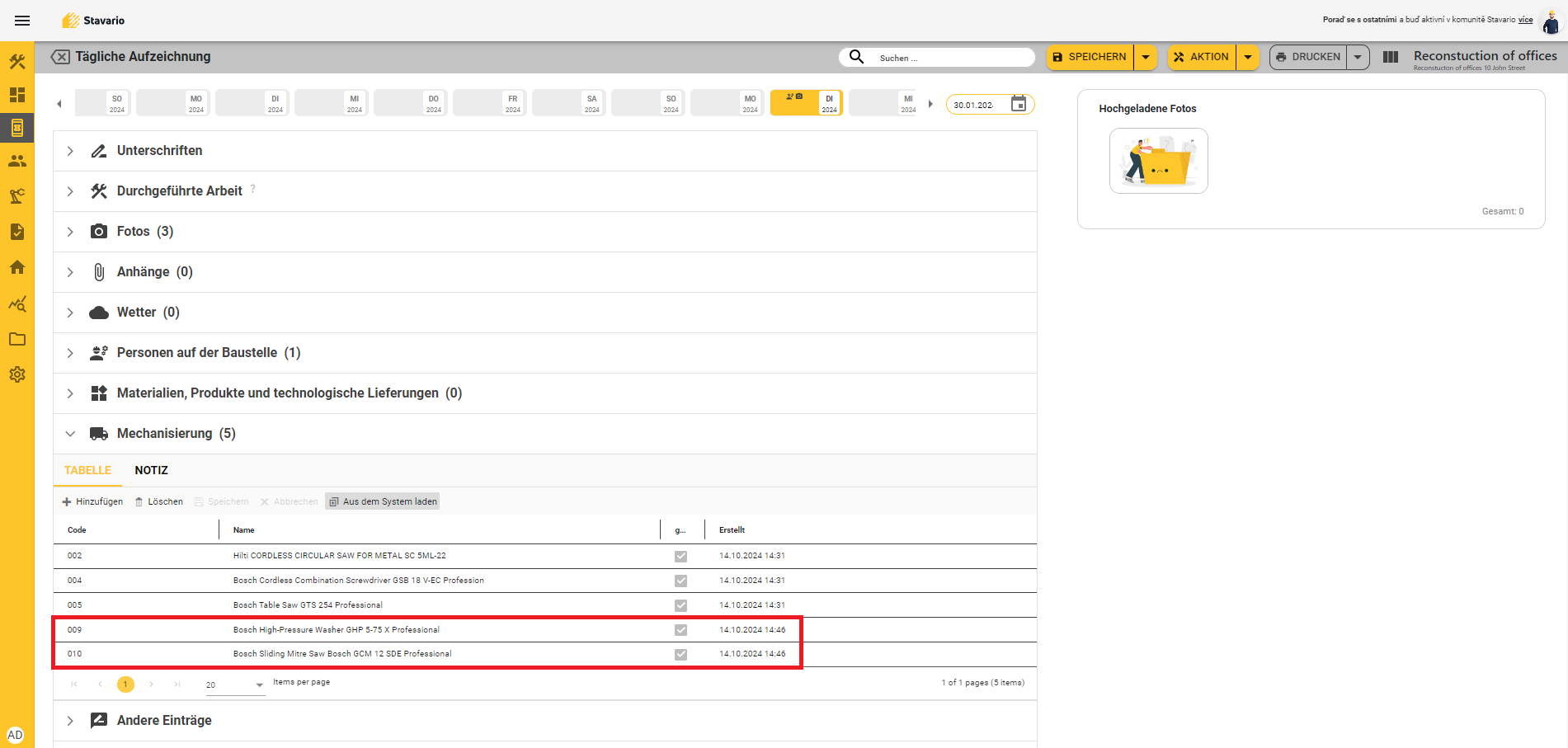Viewport: 1568px width, 748px height.
Task: Open the items per page dropdown
Action: pos(235,685)
